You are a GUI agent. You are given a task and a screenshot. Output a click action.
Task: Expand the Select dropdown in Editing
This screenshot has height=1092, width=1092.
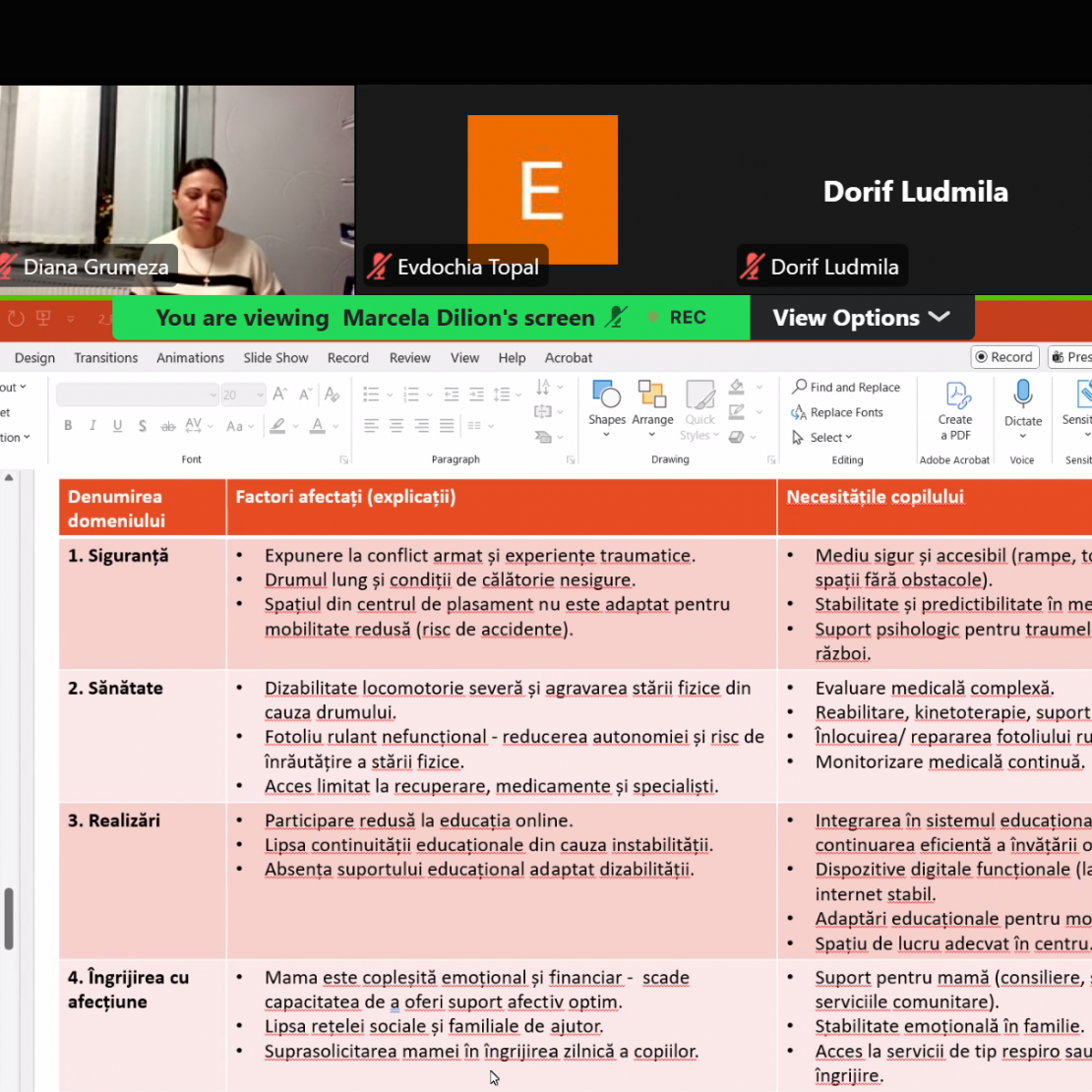point(823,438)
